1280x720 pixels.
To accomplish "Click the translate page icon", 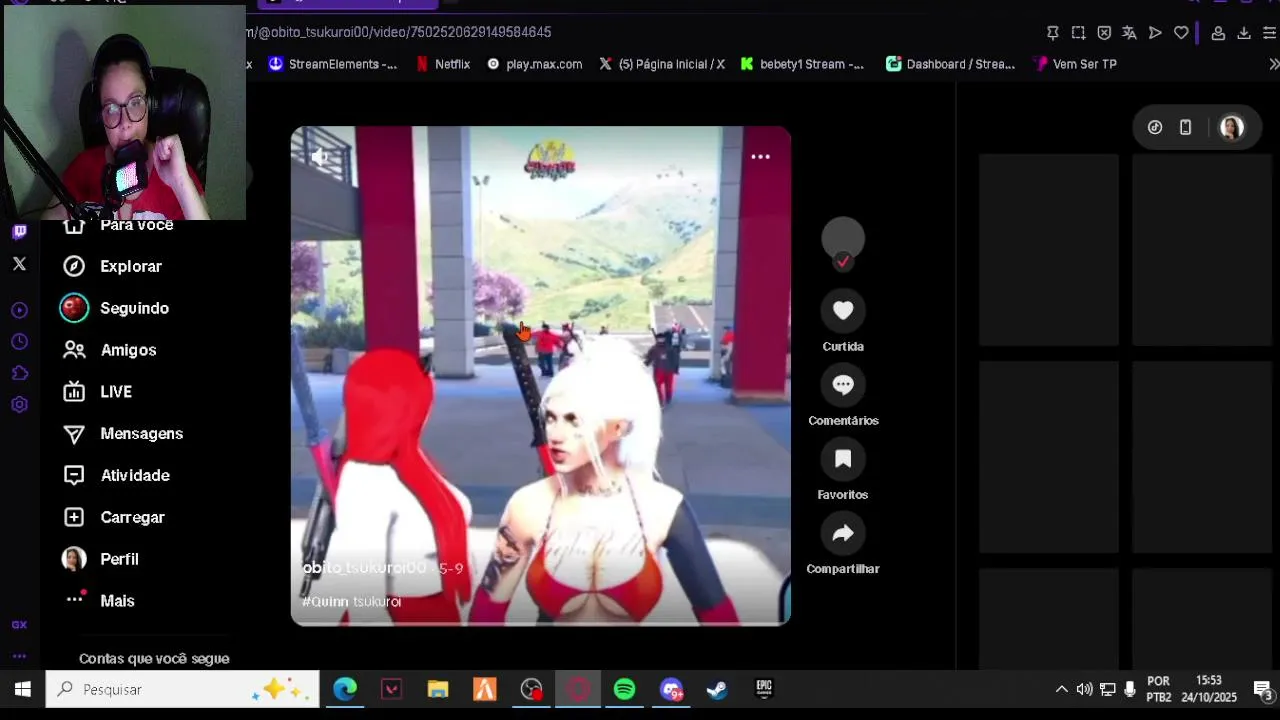I will coord(1129,33).
